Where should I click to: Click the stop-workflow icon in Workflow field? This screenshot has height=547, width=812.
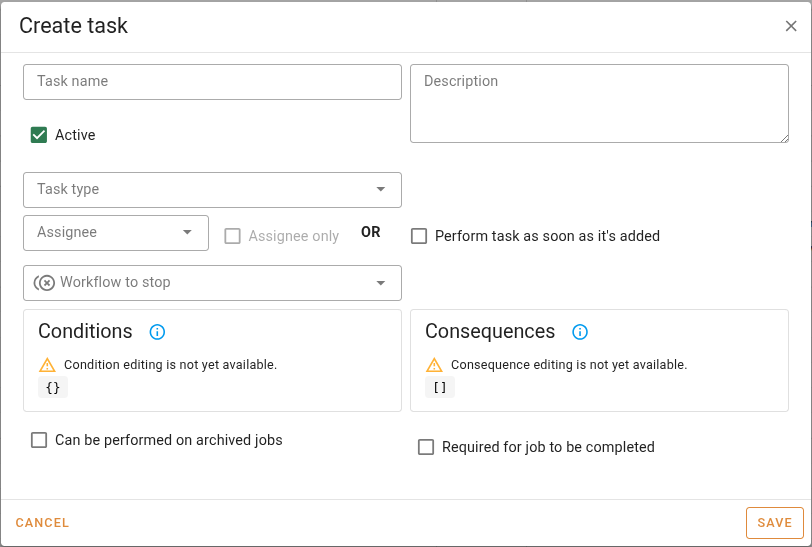coord(45,283)
